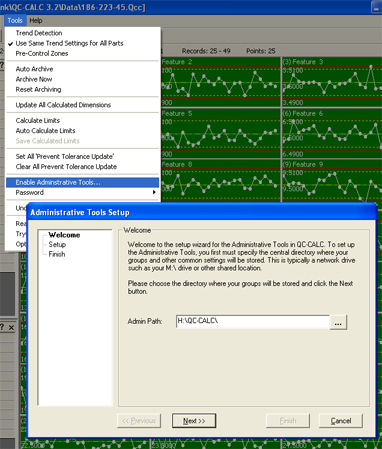382x449 pixels.
Task: Minimize the QC-CALC main window
Action: pos(377,7)
